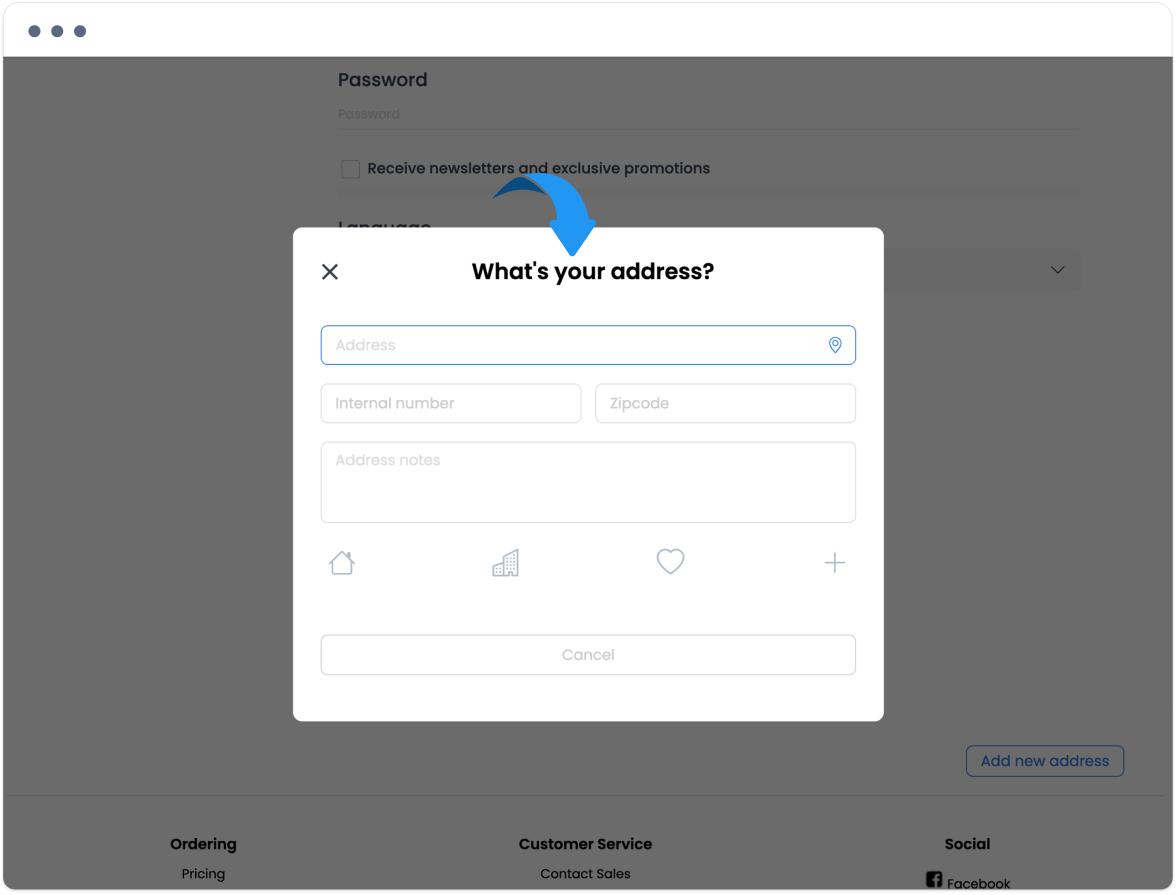
Task: Click the "Ordering" footer heading
Action: pos(203,844)
